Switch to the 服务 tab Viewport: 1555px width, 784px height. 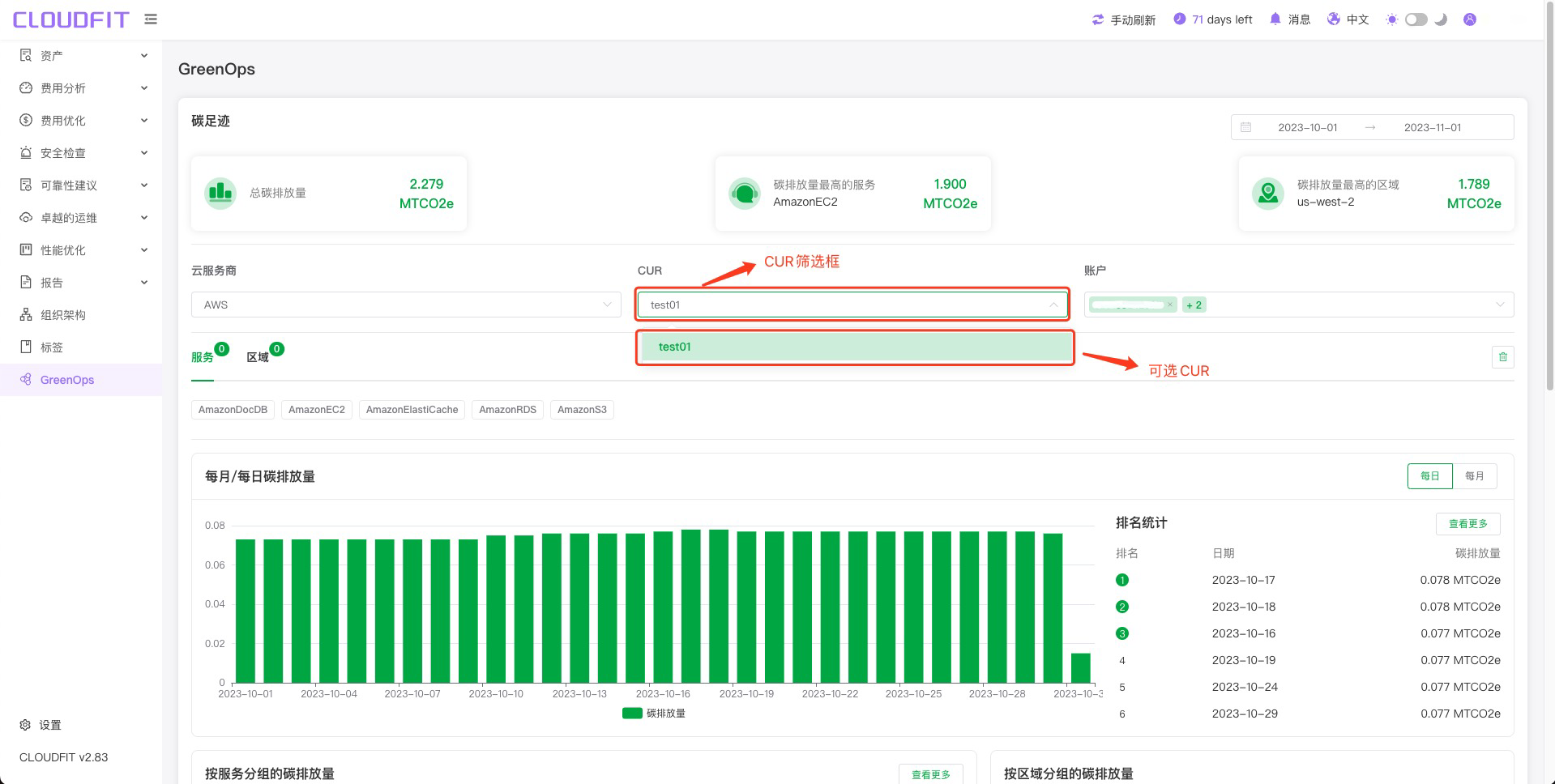point(203,357)
